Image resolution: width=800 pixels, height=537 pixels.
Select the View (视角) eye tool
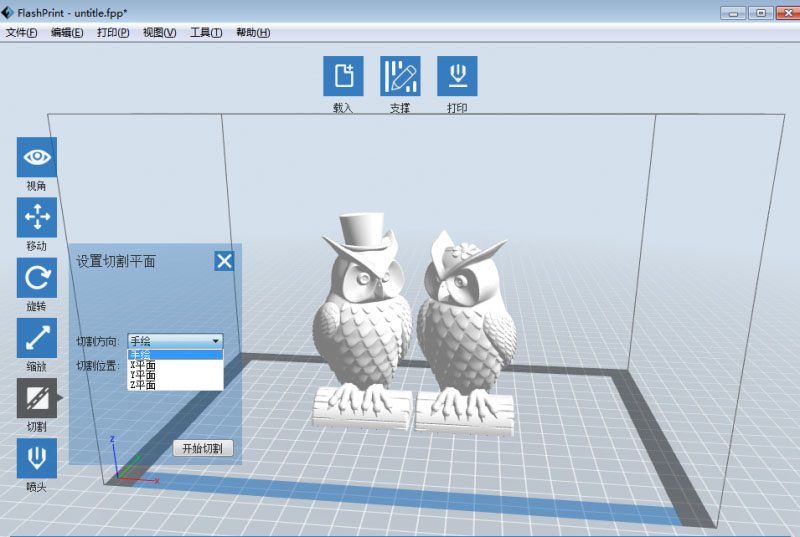click(37, 157)
